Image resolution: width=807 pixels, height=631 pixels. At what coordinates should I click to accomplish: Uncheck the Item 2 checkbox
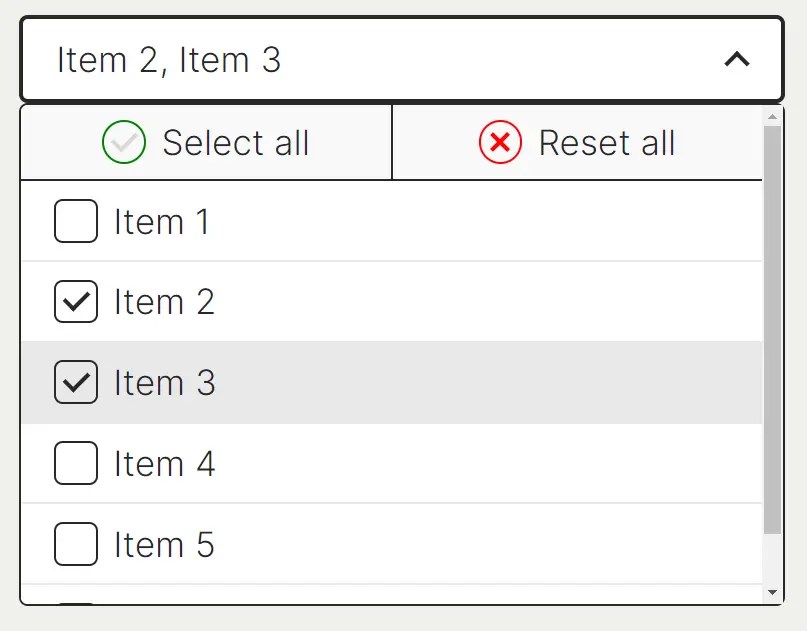click(x=76, y=302)
